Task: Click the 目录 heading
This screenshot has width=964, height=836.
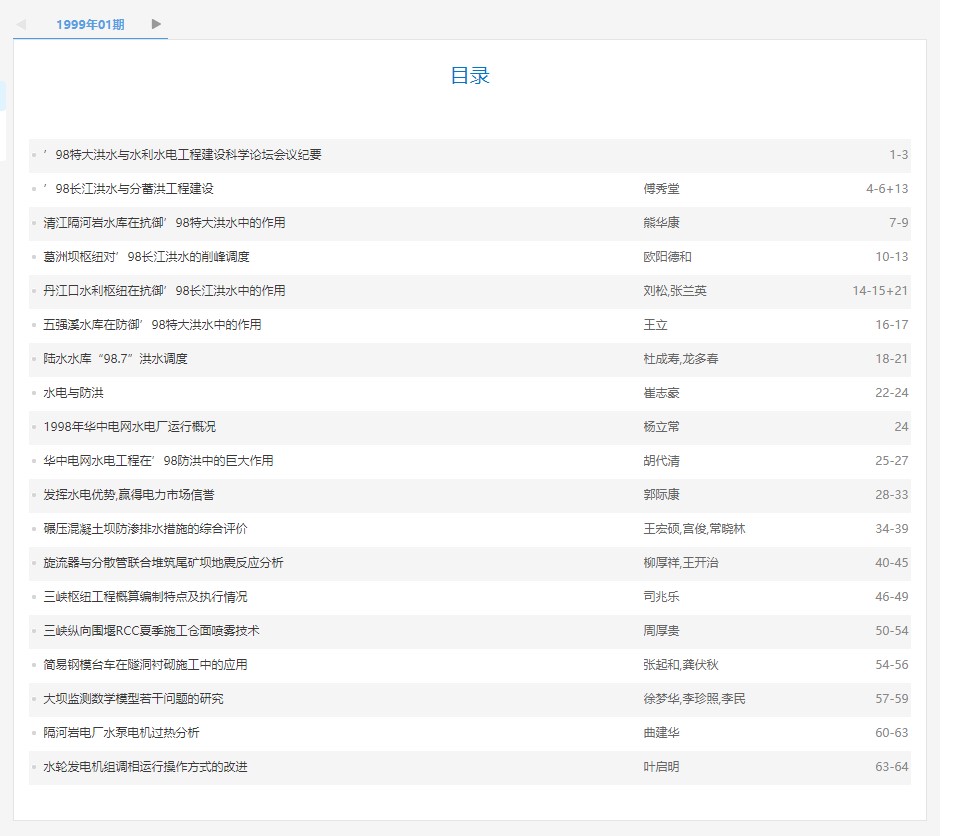Action: 470,76
